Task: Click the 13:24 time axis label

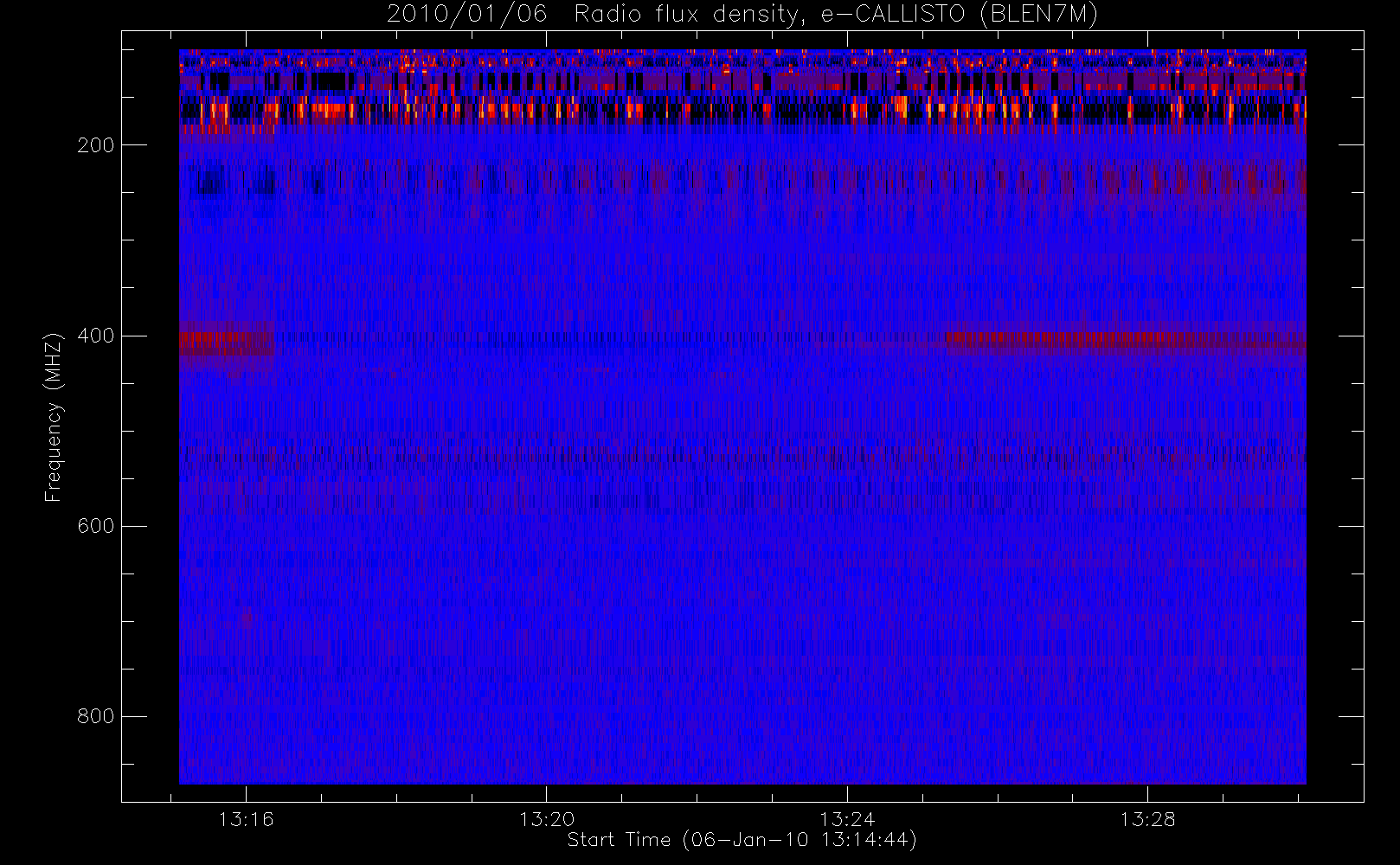Action: pyautogui.click(x=847, y=819)
